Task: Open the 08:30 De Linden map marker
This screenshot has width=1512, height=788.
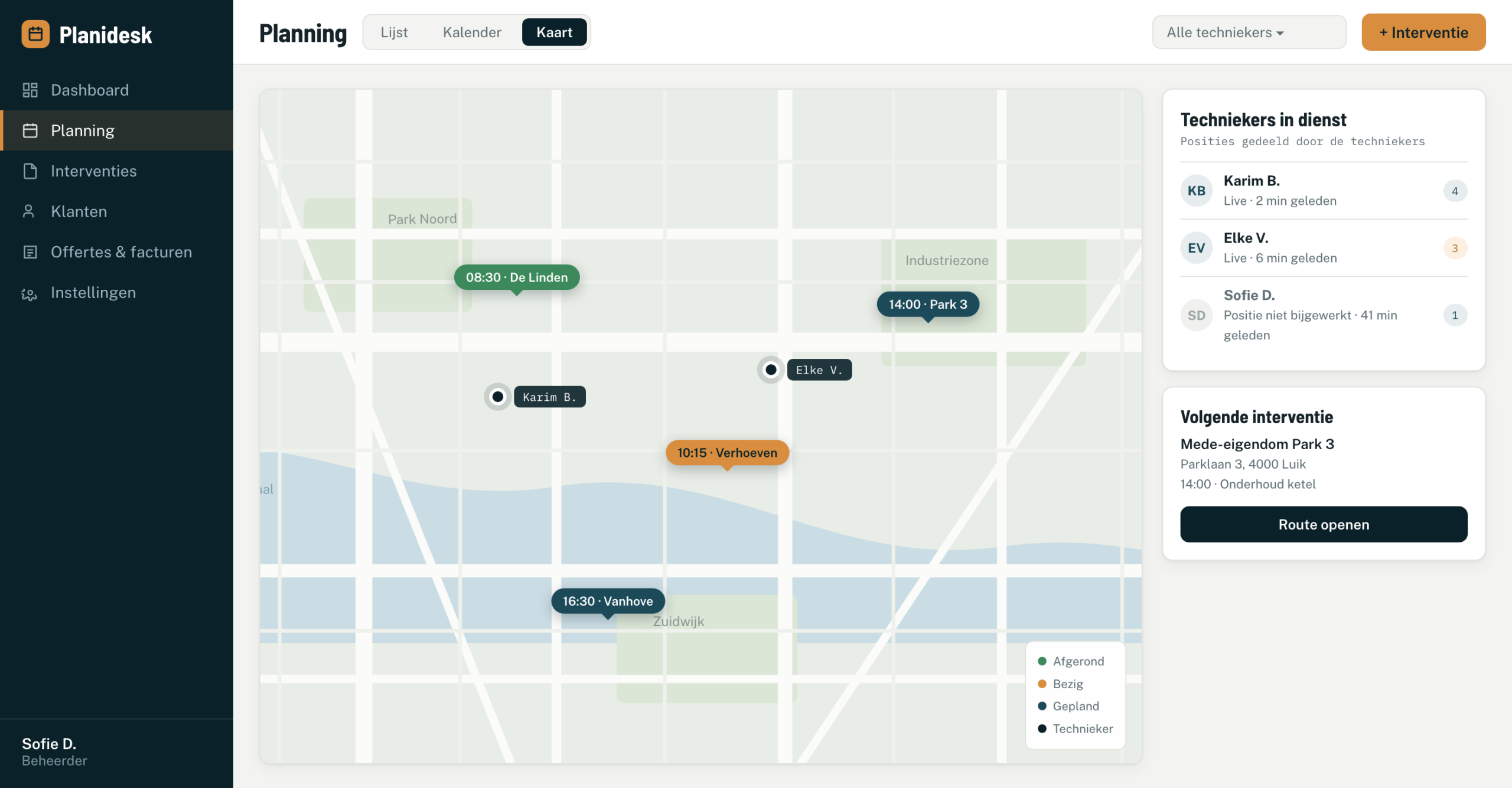Action: coord(516,277)
